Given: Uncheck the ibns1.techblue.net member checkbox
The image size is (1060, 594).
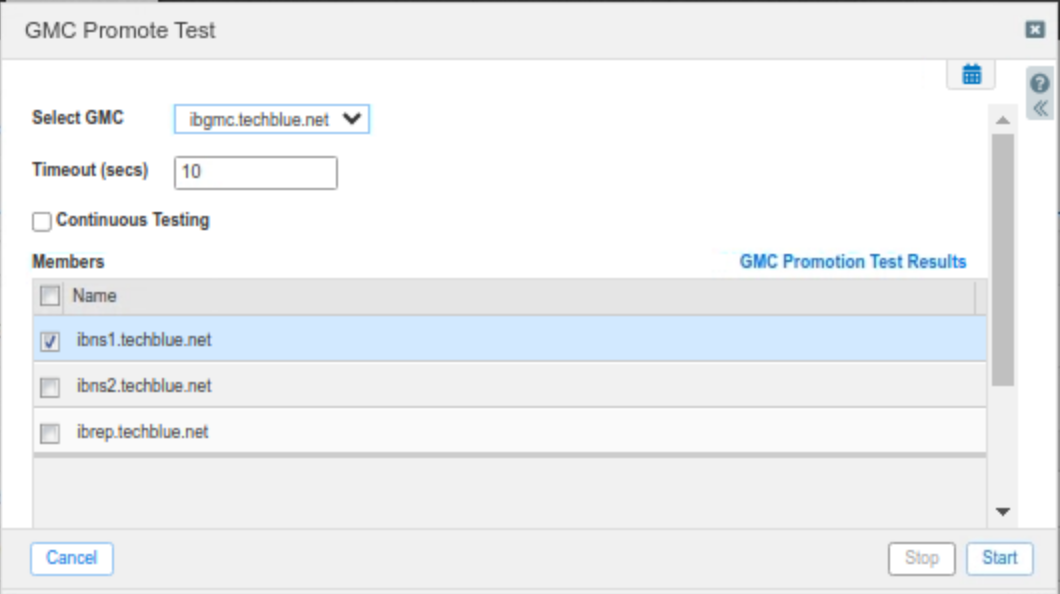Looking at the screenshot, I should 50,341.
